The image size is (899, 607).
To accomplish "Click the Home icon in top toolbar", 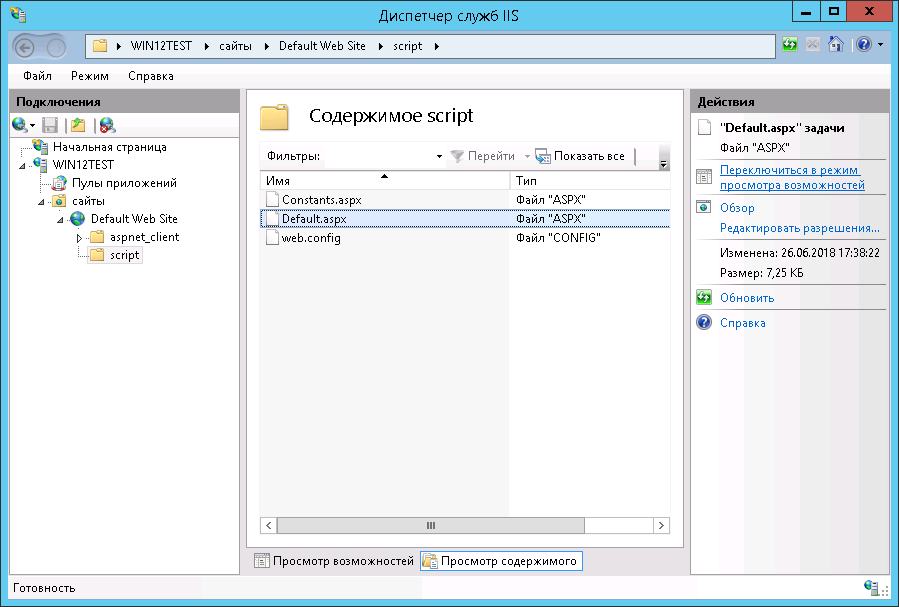I will (835, 46).
